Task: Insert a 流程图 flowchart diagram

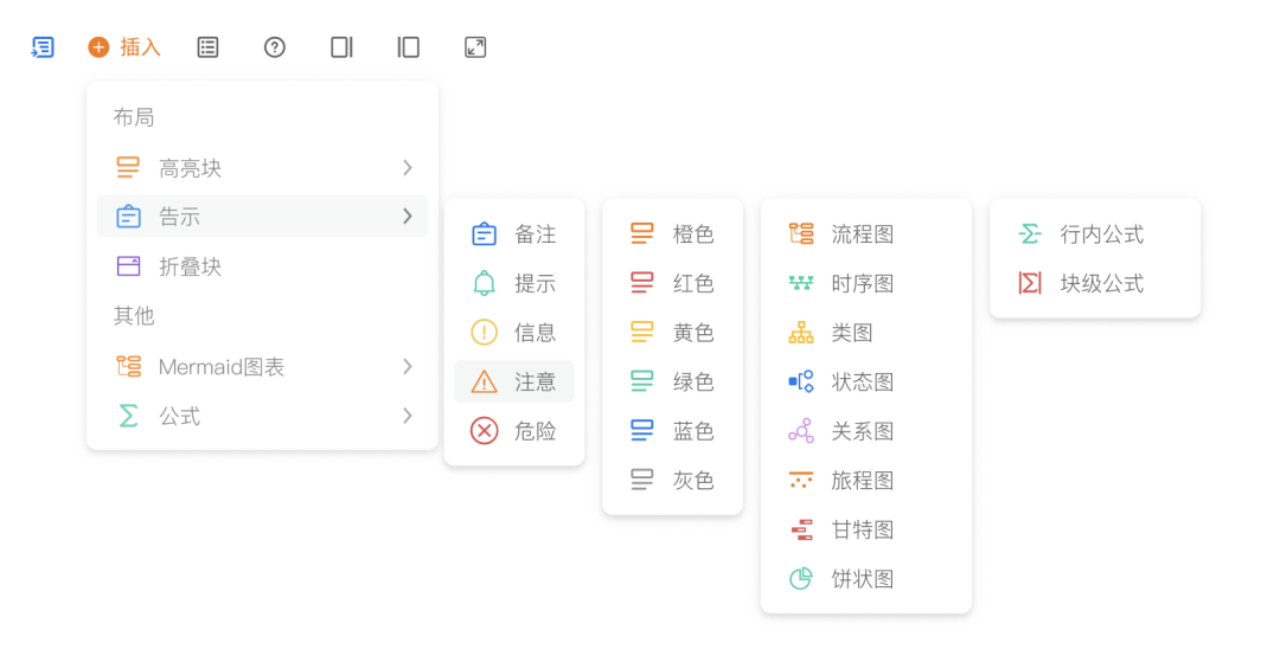Action: (x=862, y=234)
